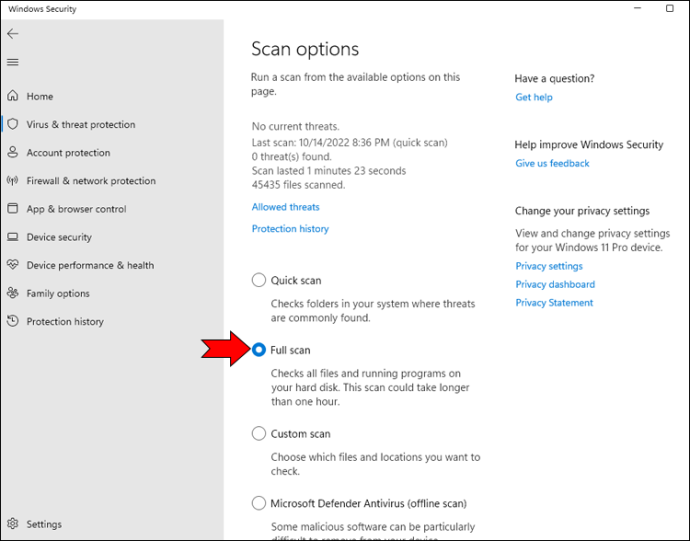
Task: Click 'Scan lasted 1 minutes 23 seconds'
Action: tap(329, 171)
